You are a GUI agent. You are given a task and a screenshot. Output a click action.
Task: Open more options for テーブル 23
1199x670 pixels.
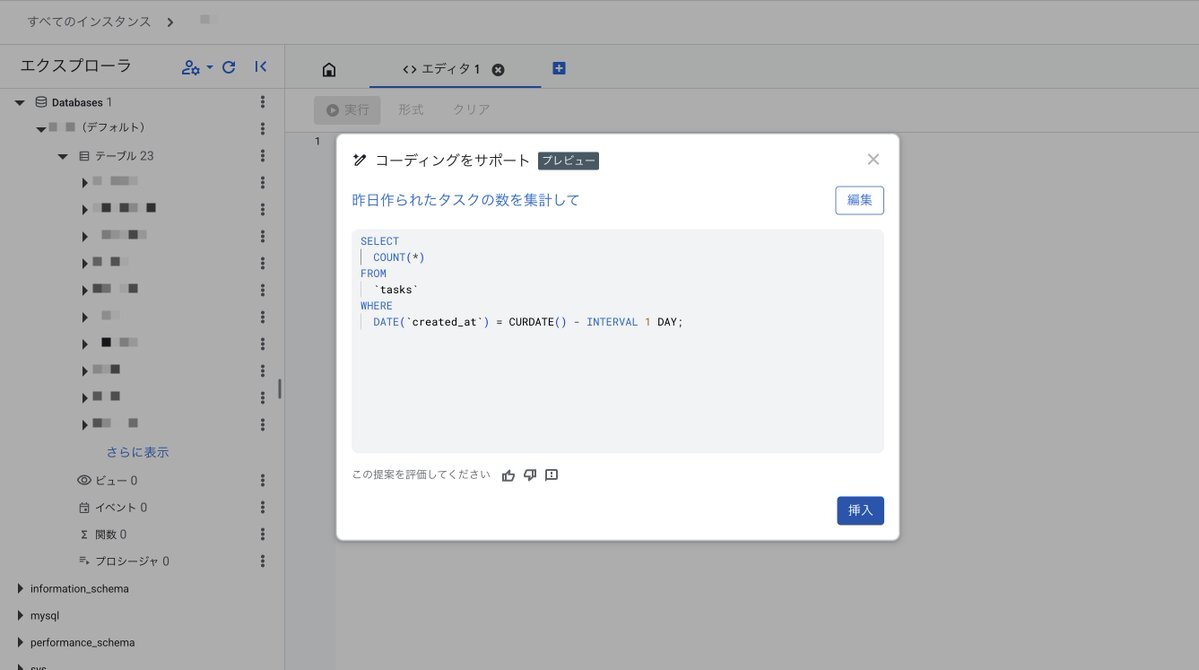click(262, 155)
